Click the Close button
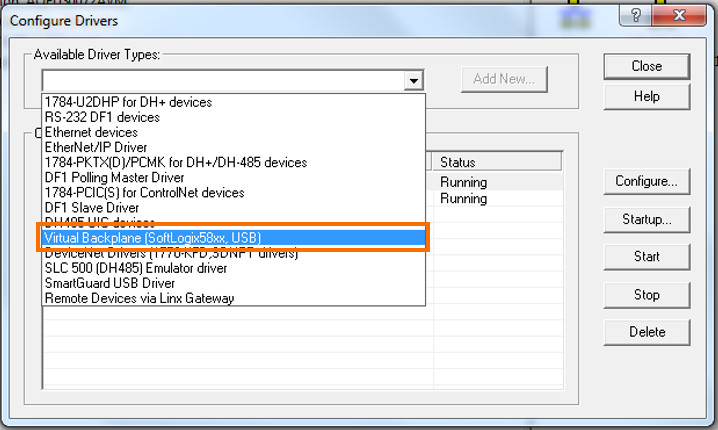Viewport: 718px width, 430px height. (x=647, y=66)
